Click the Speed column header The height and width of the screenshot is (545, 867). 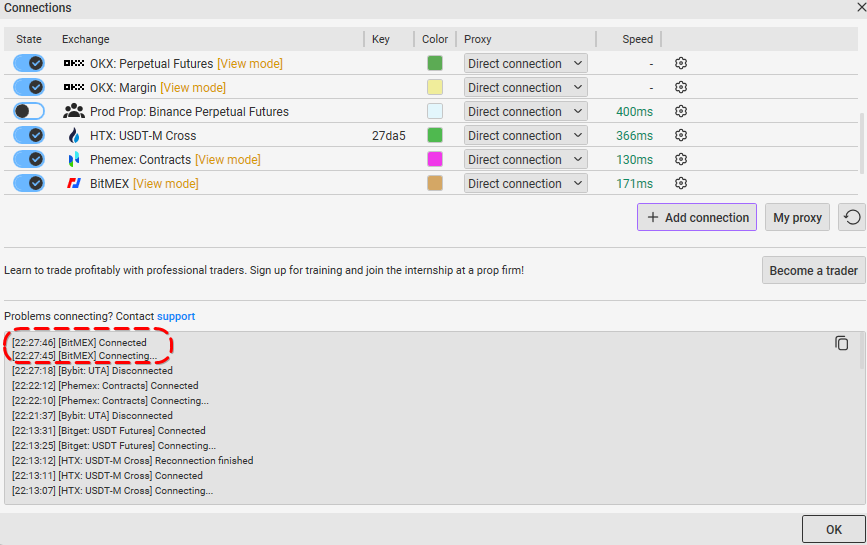pyautogui.click(x=637, y=39)
